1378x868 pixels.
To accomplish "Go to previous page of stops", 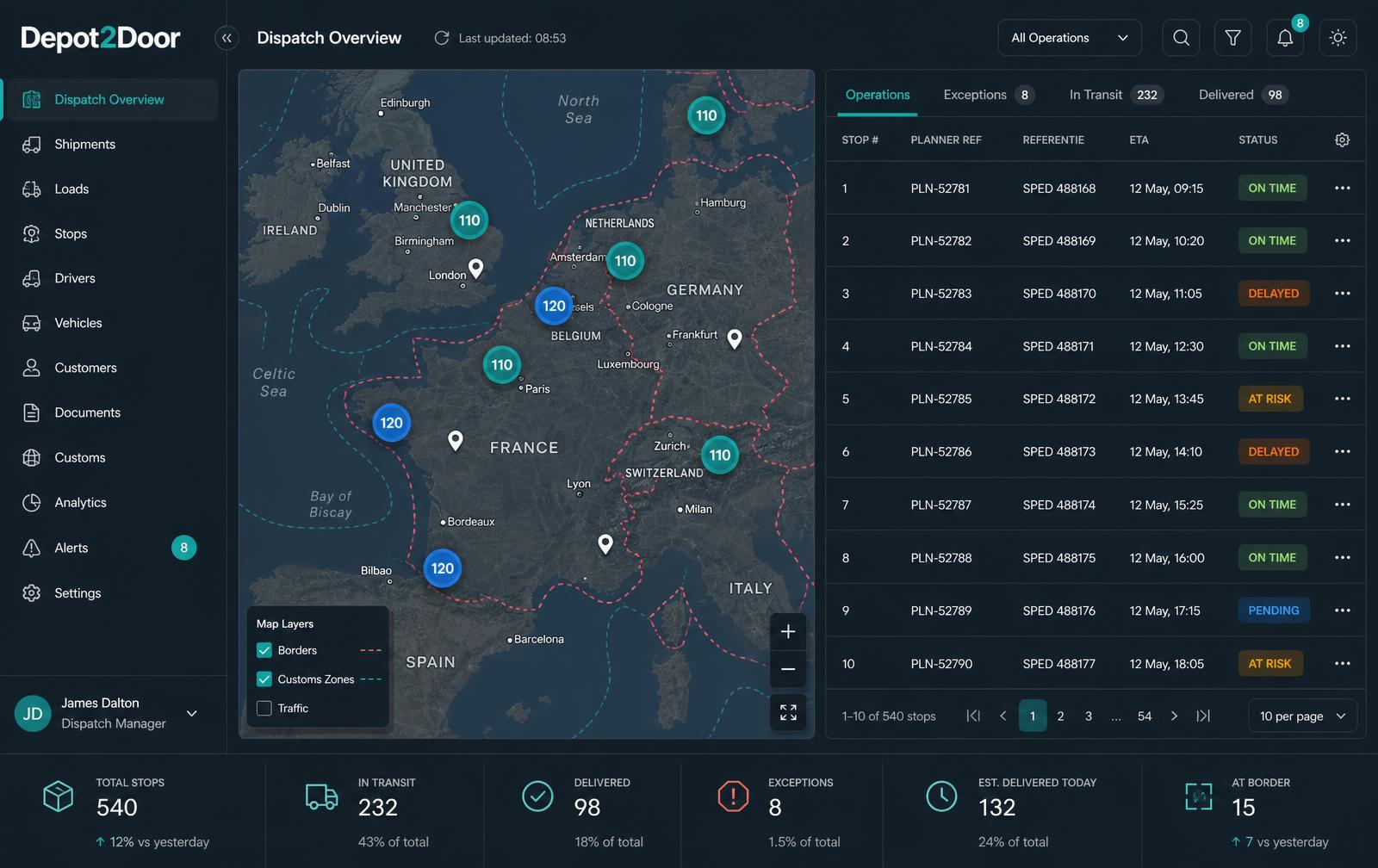I will (x=1002, y=716).
